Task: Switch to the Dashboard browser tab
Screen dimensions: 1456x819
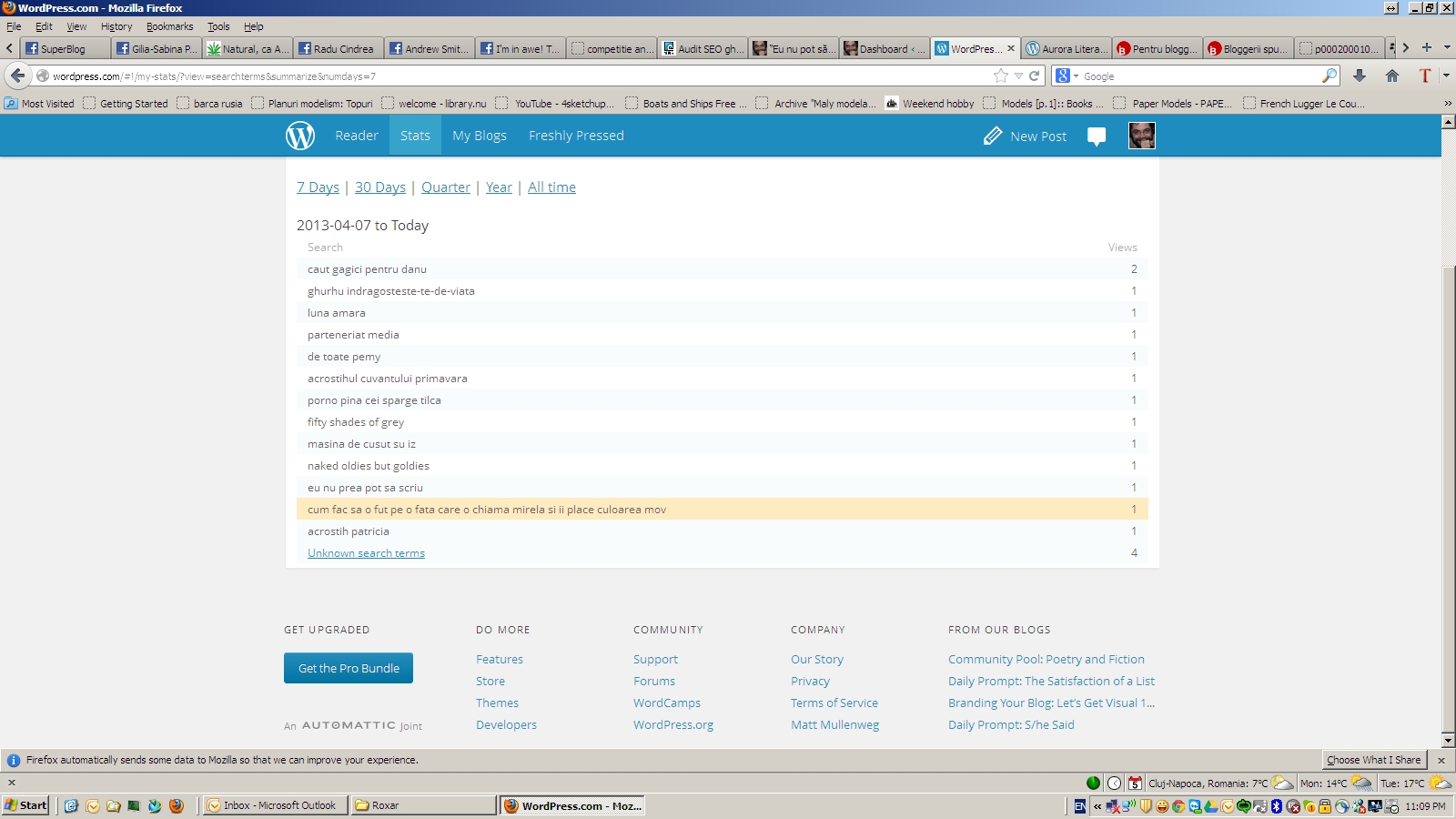Action: (884, 49)
